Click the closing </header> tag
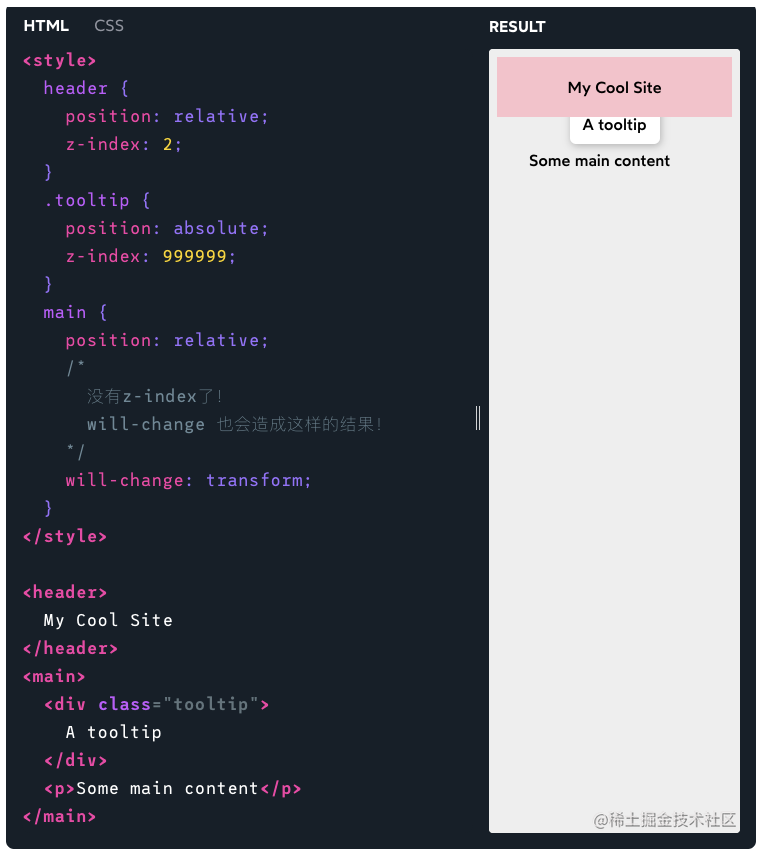The height and width of the screenshot is (852, 759). coord(70,648)
